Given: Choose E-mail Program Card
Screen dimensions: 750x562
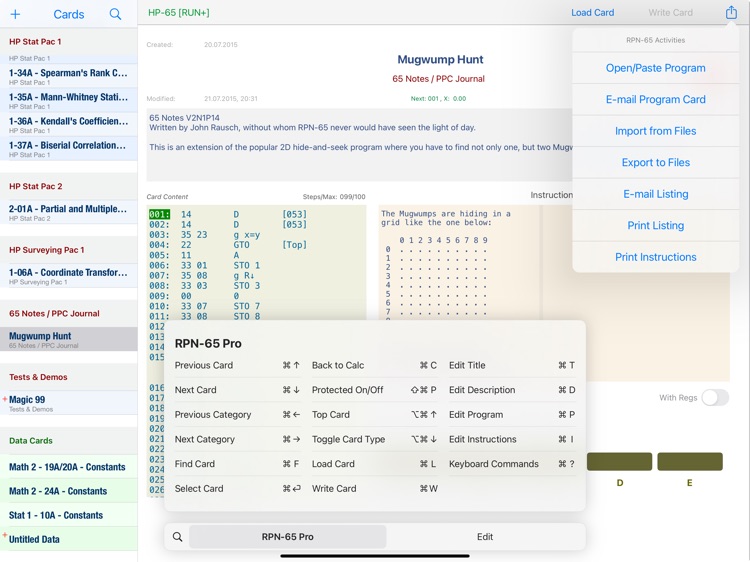Looking at the screenshot, I should click(x=655, y=99).
